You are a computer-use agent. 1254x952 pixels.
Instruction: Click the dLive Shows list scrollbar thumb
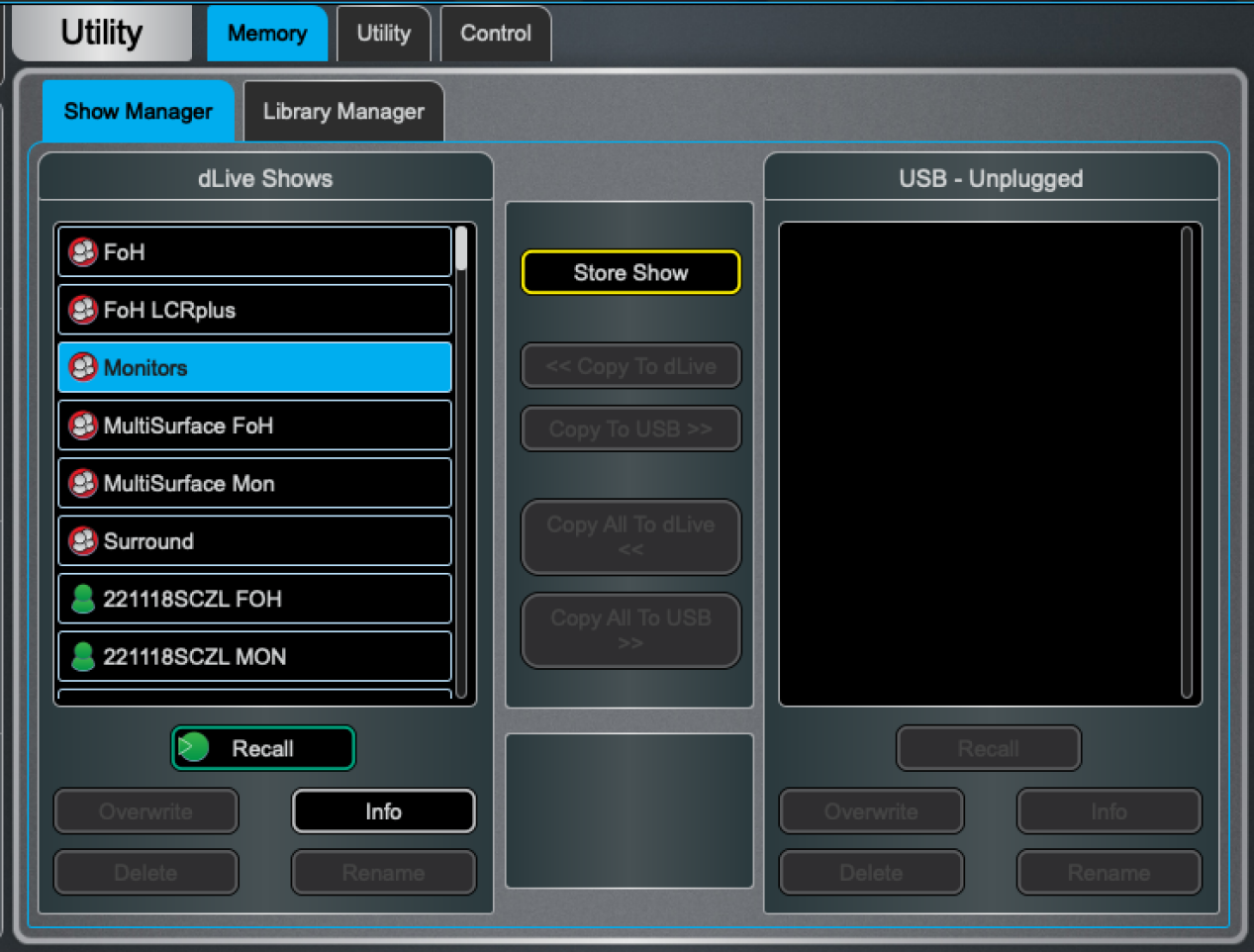coord(461,249)
